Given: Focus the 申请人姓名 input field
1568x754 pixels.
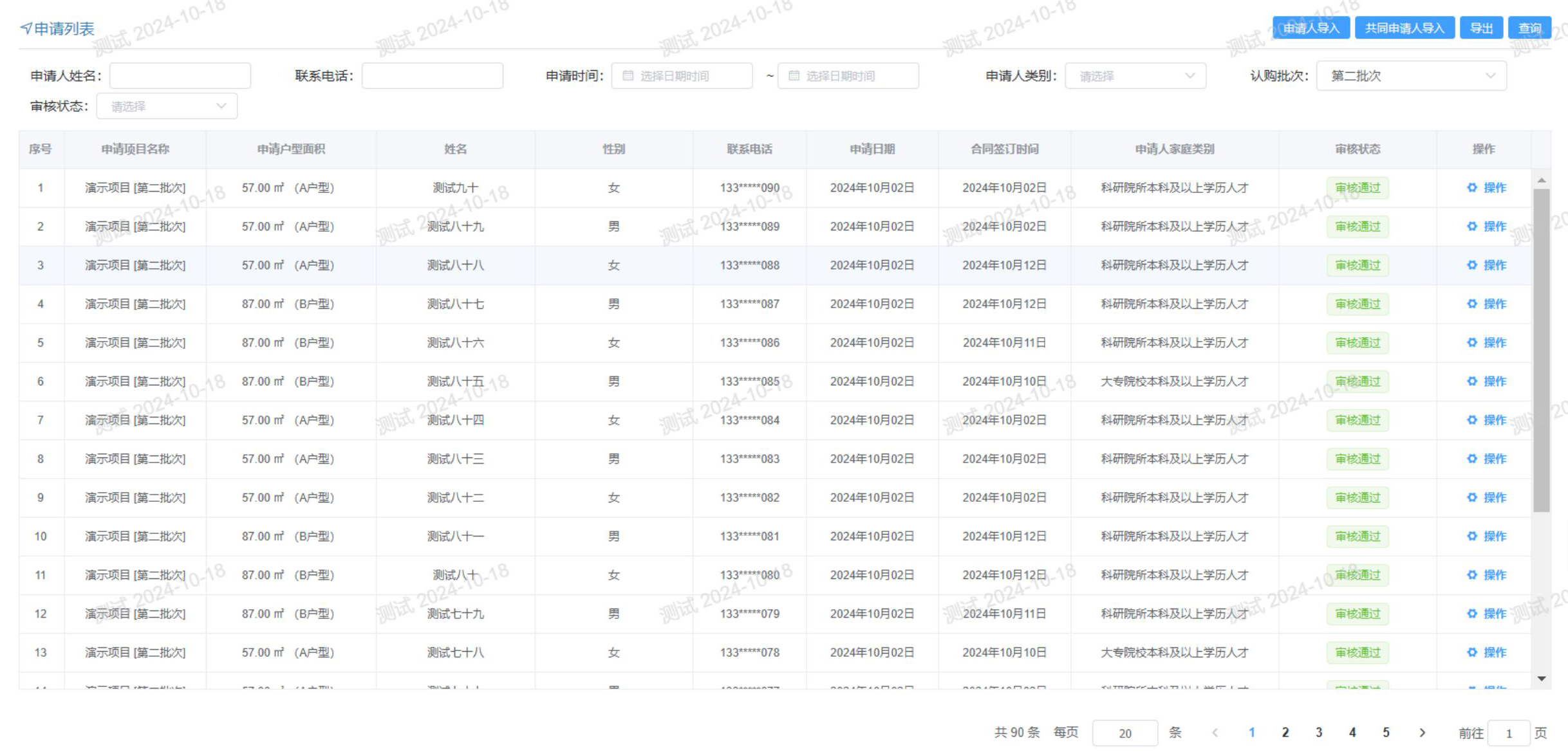Looking at the screenshot, I should pyautogui.click(x=180, y=76).
